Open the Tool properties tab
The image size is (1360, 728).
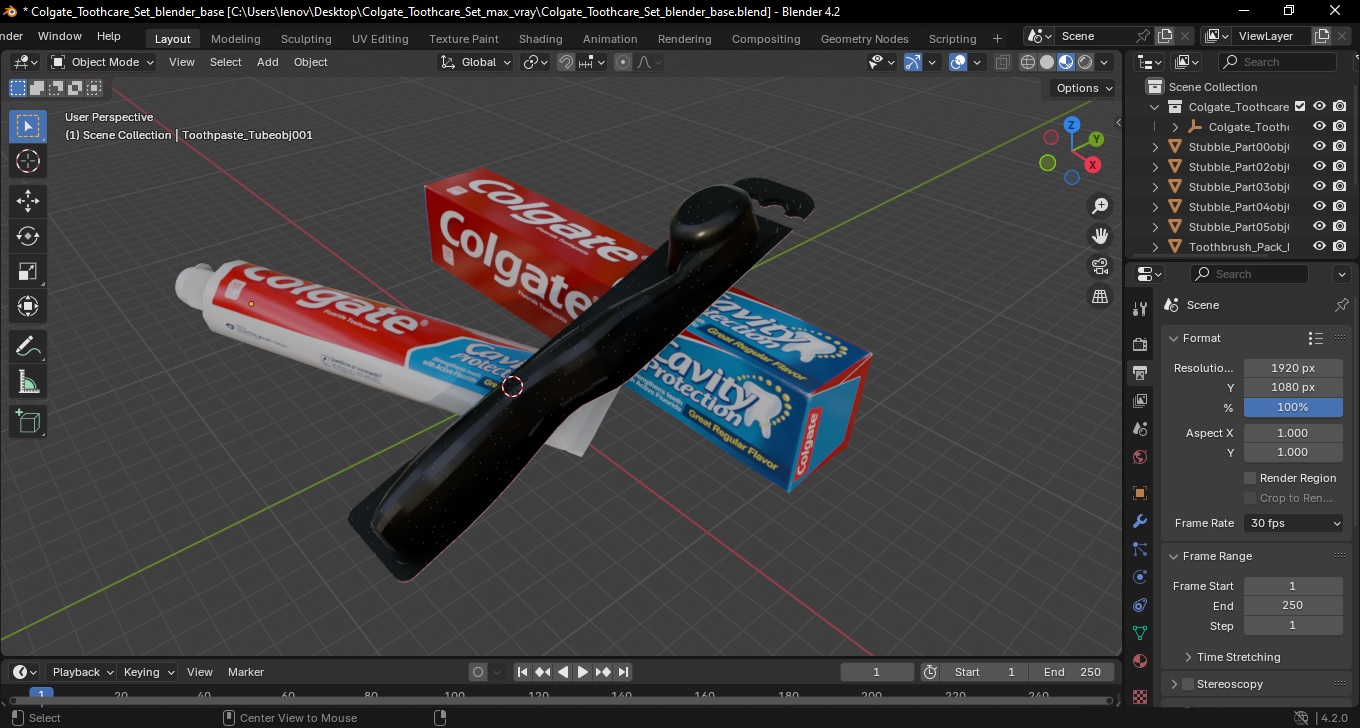1140,309
